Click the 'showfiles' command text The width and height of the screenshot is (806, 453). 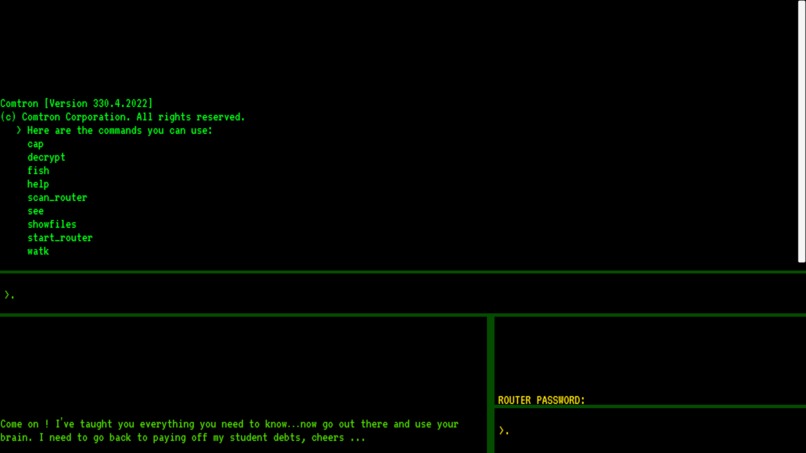point(52,224)
